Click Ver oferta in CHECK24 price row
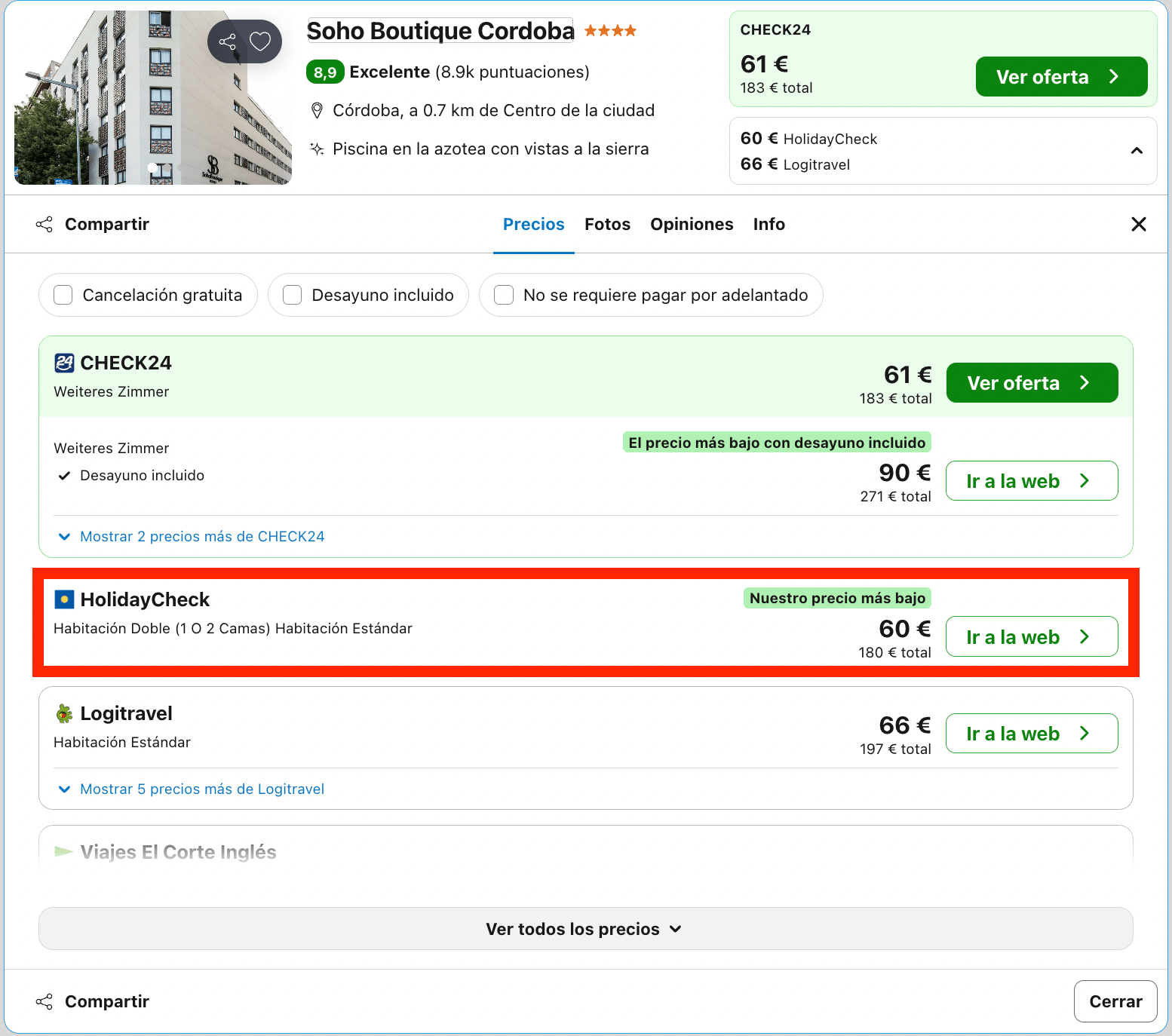 (x=1032, y=383)
